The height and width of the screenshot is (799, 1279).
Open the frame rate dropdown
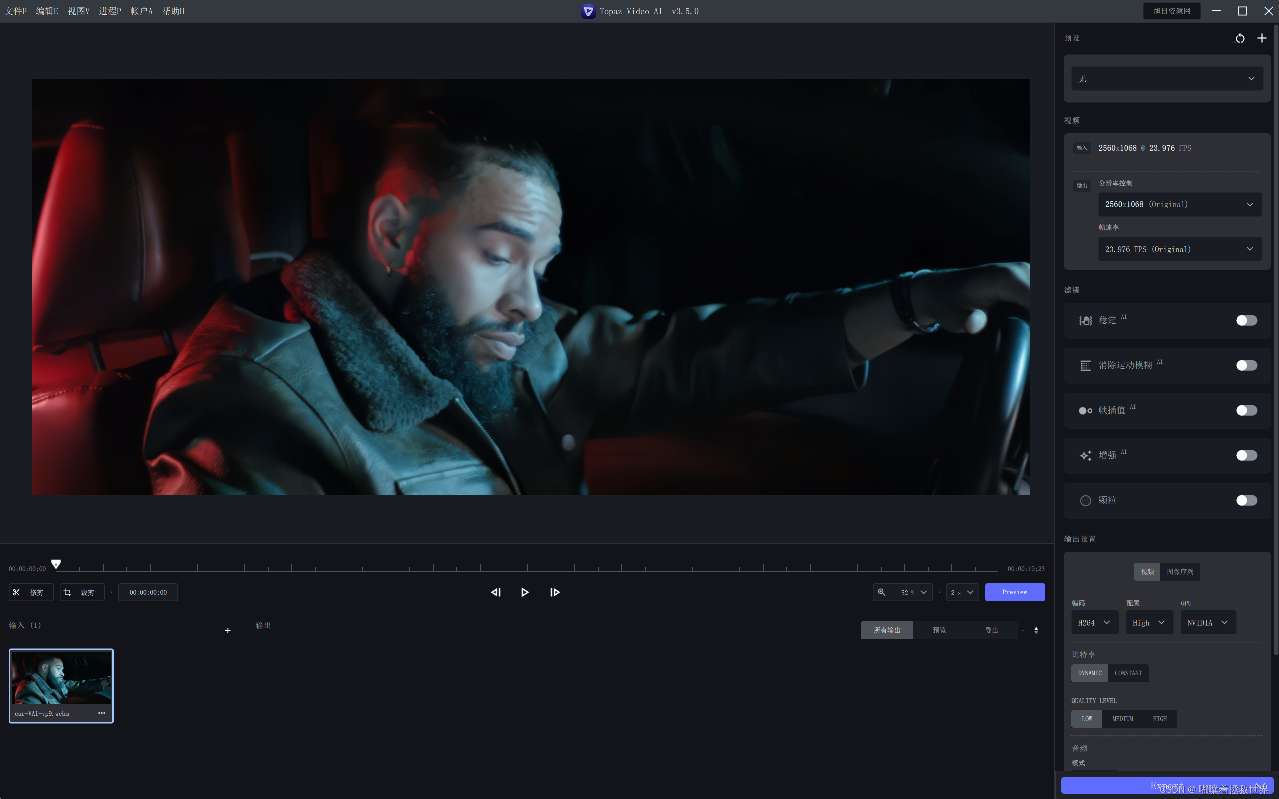[1180, 249]
